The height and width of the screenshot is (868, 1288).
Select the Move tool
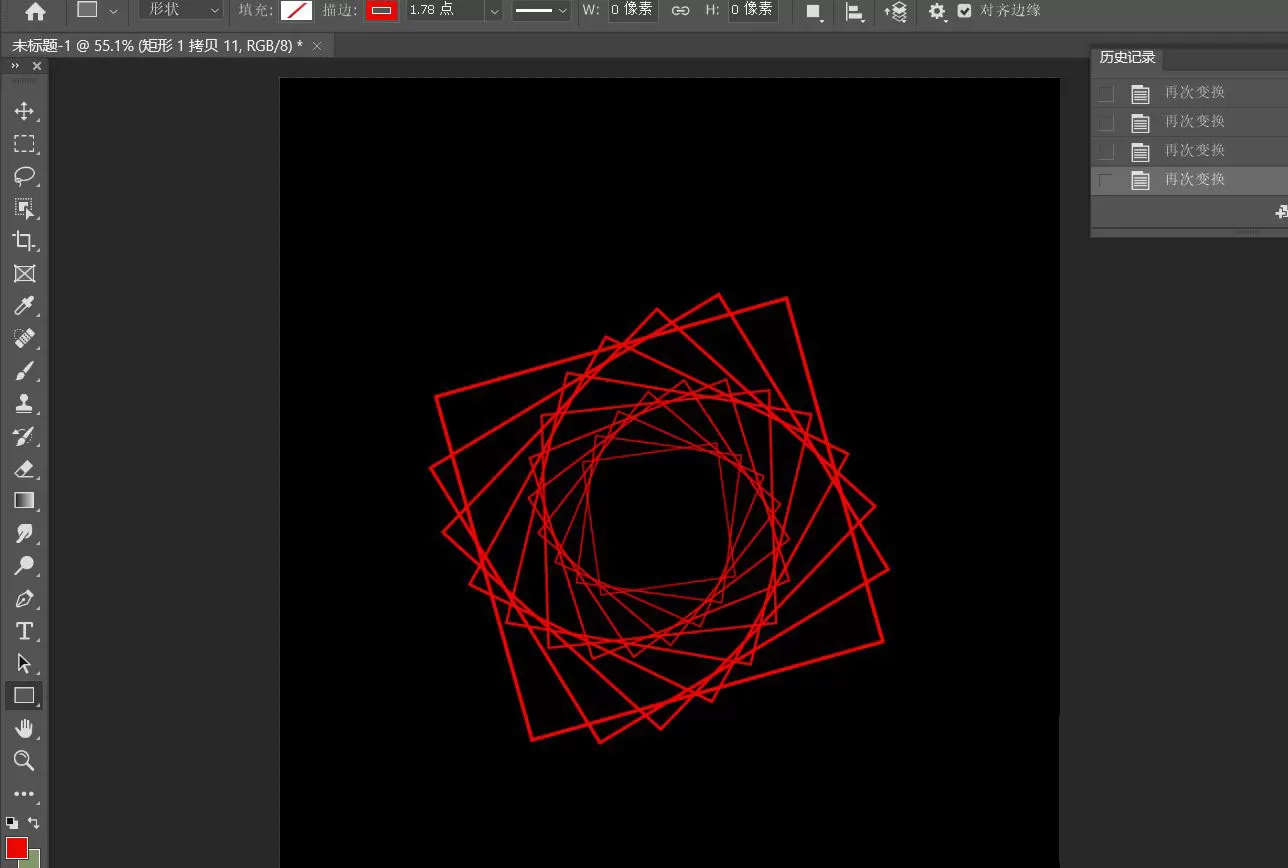click(x=24, y=111)
